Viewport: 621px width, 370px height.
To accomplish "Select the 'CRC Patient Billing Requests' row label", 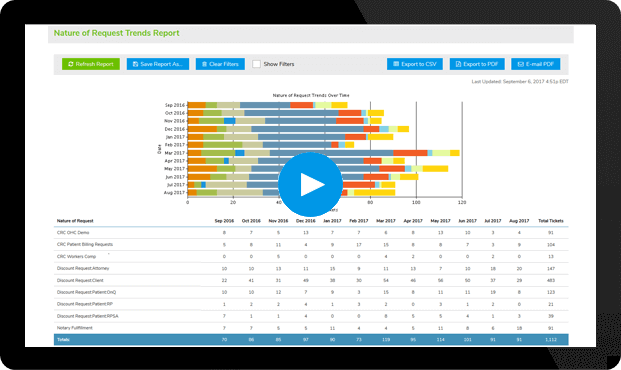I will (85, 245).
